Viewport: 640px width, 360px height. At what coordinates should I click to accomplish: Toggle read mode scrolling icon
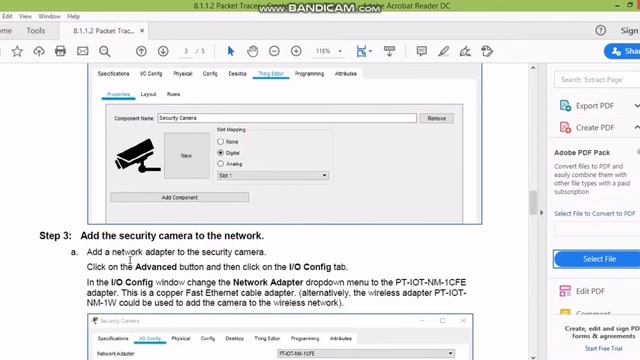[389, 51]
